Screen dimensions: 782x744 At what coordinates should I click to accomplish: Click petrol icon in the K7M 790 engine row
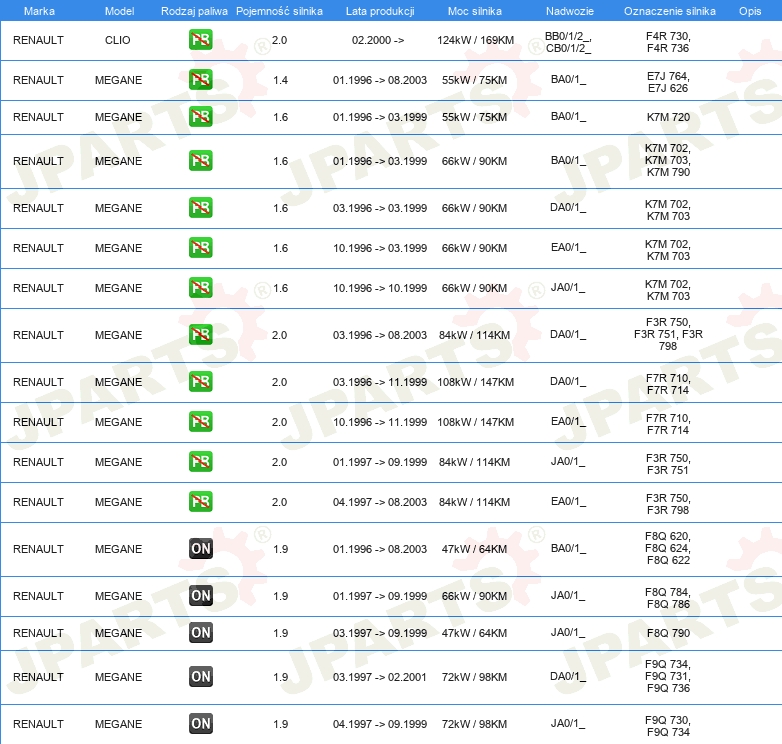200,161
